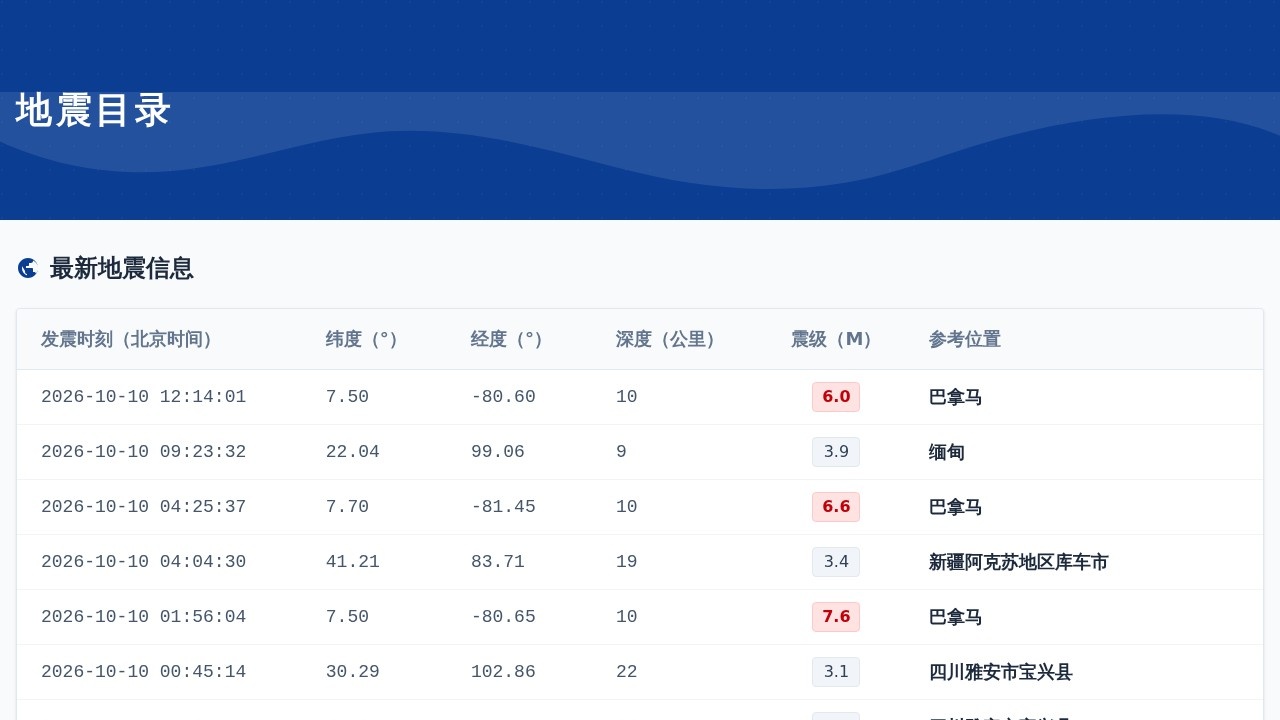Click the 6.0 magnitude badge
Image resolution: width=1280 pixels, height=720 pixels.
pyautogui.click(x=836, y=397)
